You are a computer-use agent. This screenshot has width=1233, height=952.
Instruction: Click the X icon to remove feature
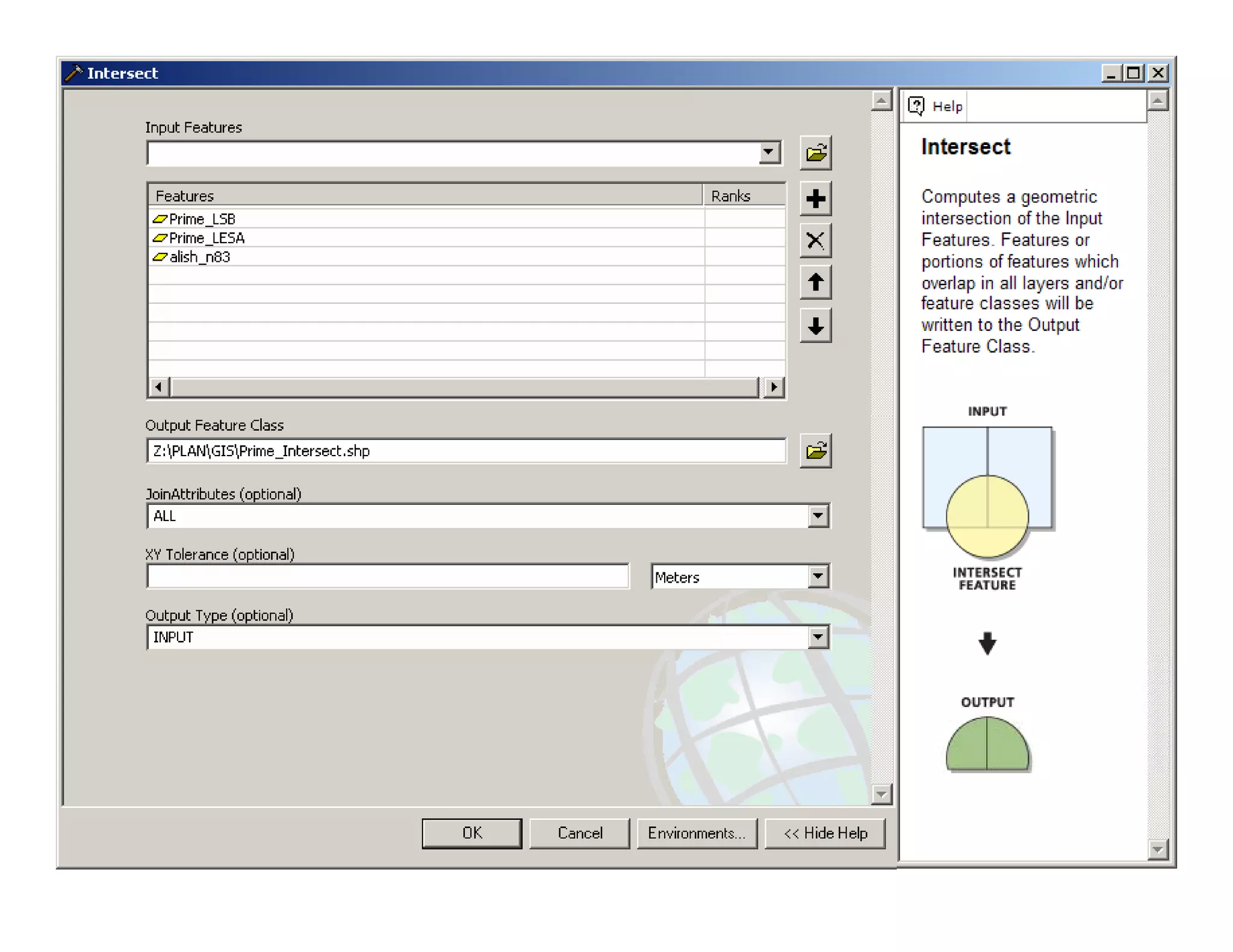coord(815,241)
